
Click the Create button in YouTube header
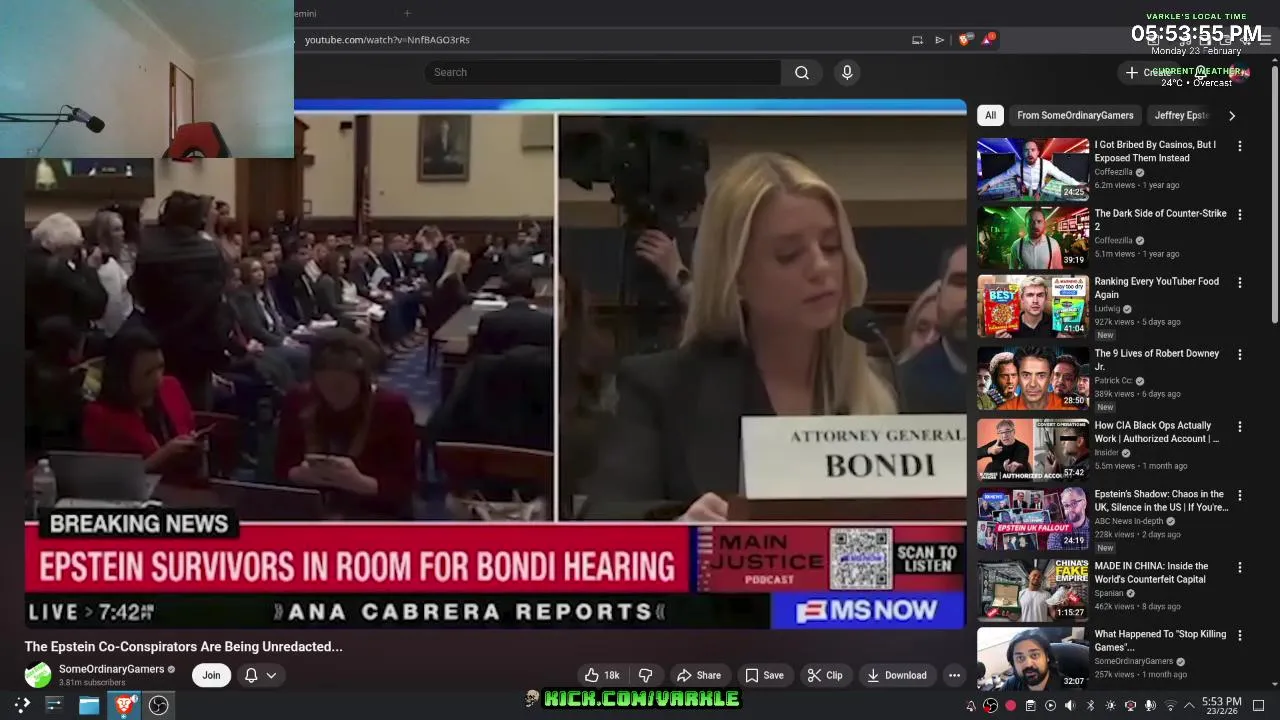[1150, 72]
